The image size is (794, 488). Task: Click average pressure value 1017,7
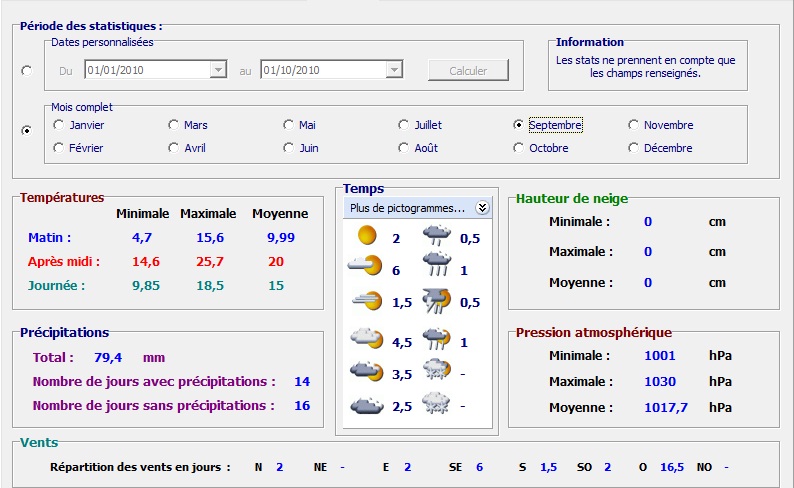666,408
